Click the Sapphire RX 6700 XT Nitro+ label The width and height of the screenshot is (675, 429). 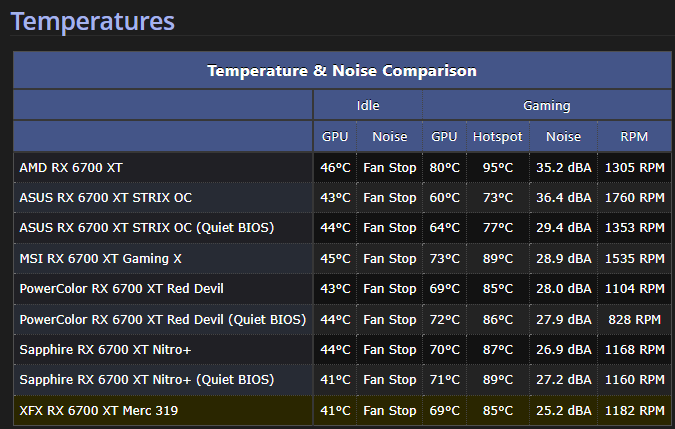[104, 350]
